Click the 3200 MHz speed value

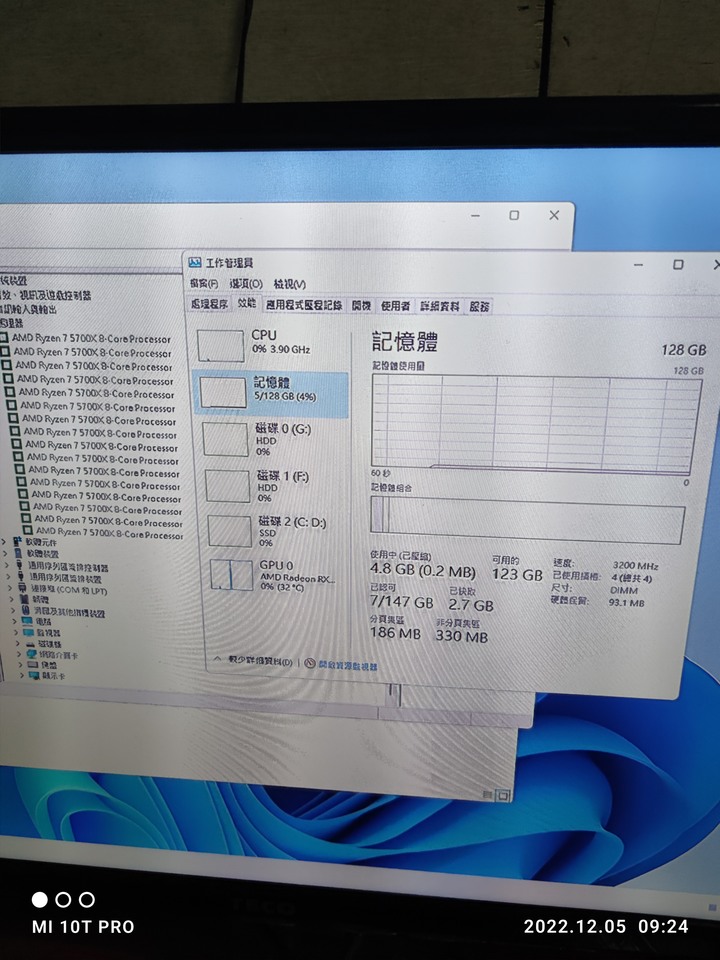(x=636, y=566)
